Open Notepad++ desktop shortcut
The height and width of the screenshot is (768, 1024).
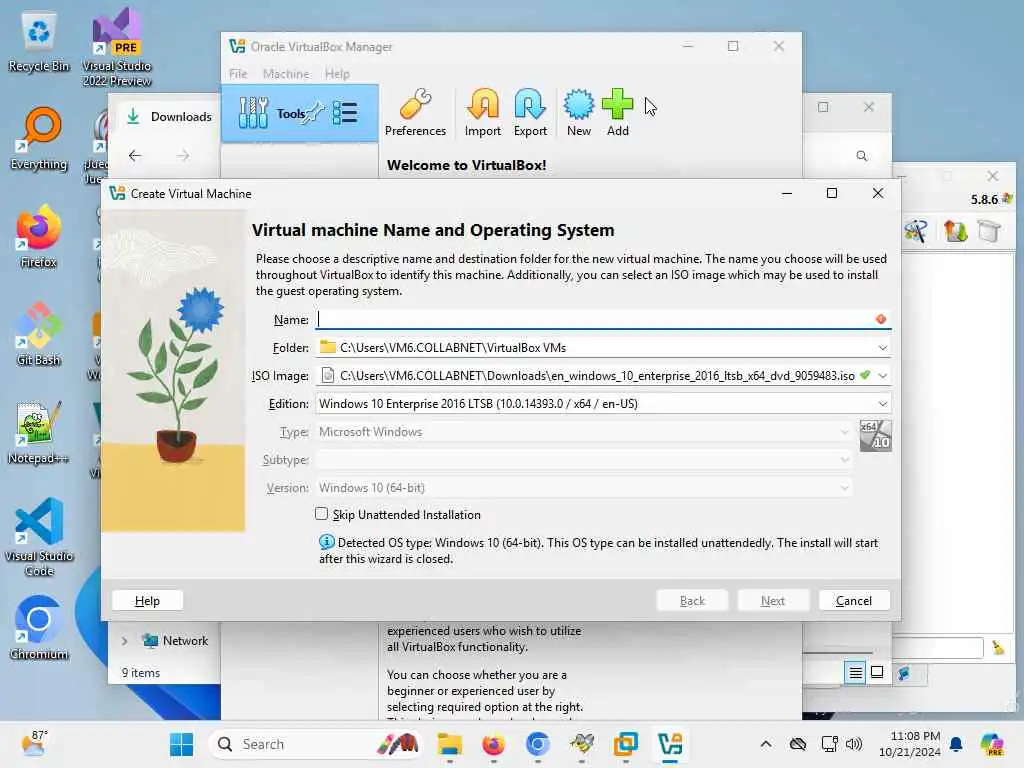pos(39,433)
